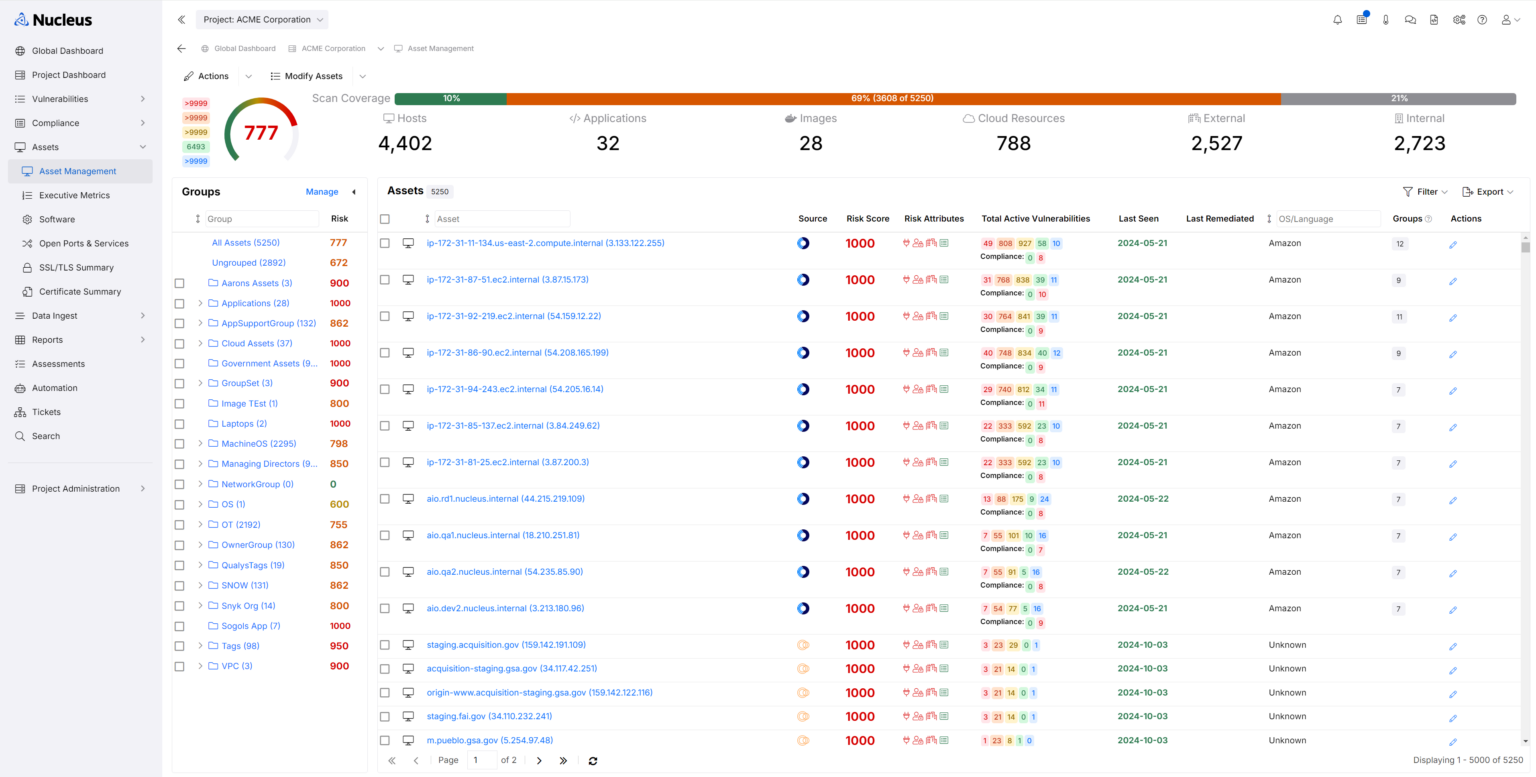Click the edit pencil action for the first asset
The width and height of the screenshot is (1536, 777).
tap(1452, 243)
